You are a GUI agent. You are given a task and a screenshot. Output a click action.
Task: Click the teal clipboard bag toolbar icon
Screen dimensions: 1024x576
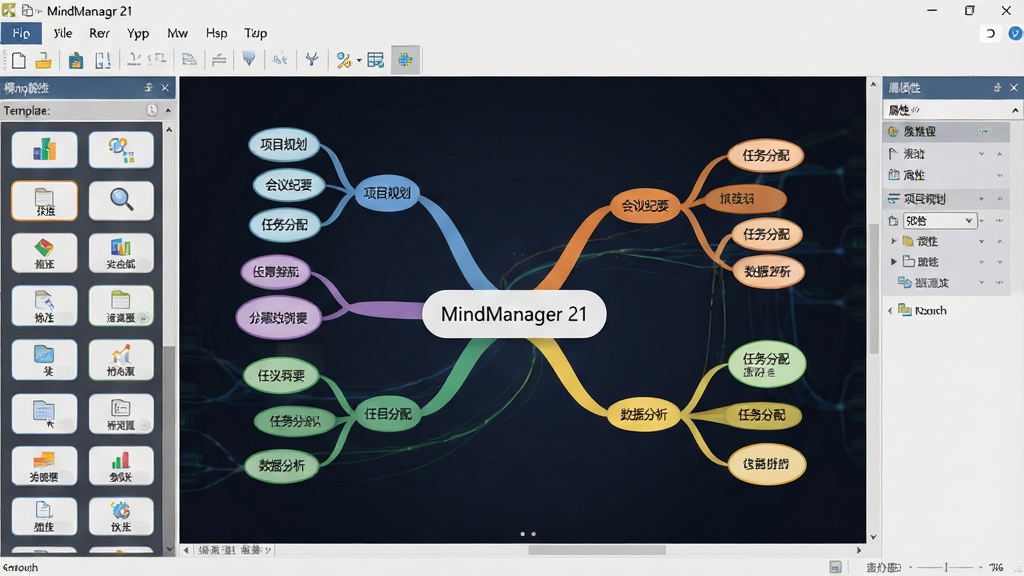coord(76,61)
